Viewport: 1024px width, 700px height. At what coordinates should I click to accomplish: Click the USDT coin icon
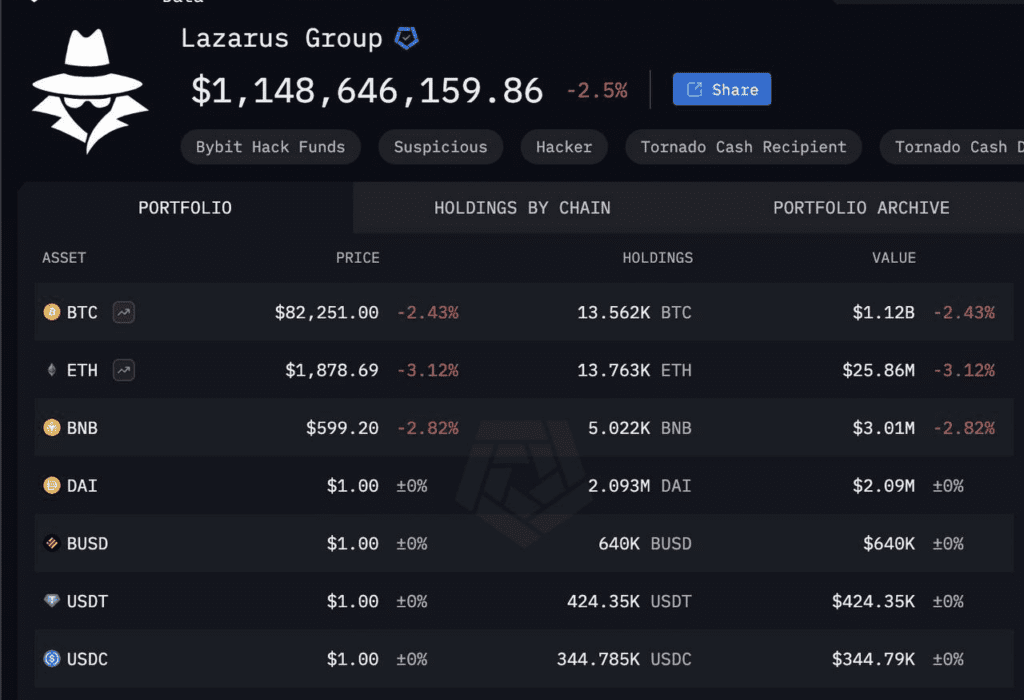coord(52,601)
